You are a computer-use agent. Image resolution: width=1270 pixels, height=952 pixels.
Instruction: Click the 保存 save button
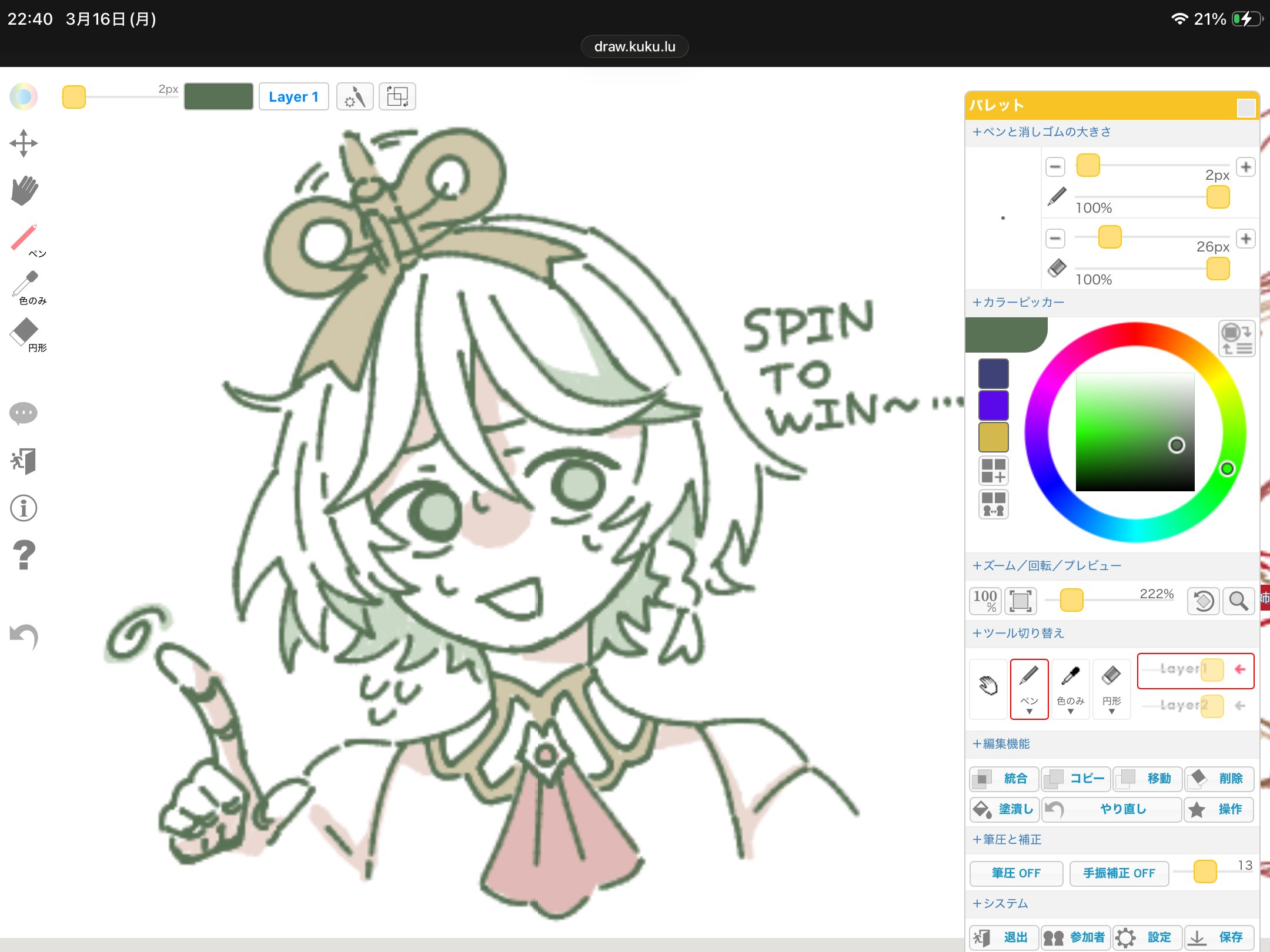(x=1218, y=937)
